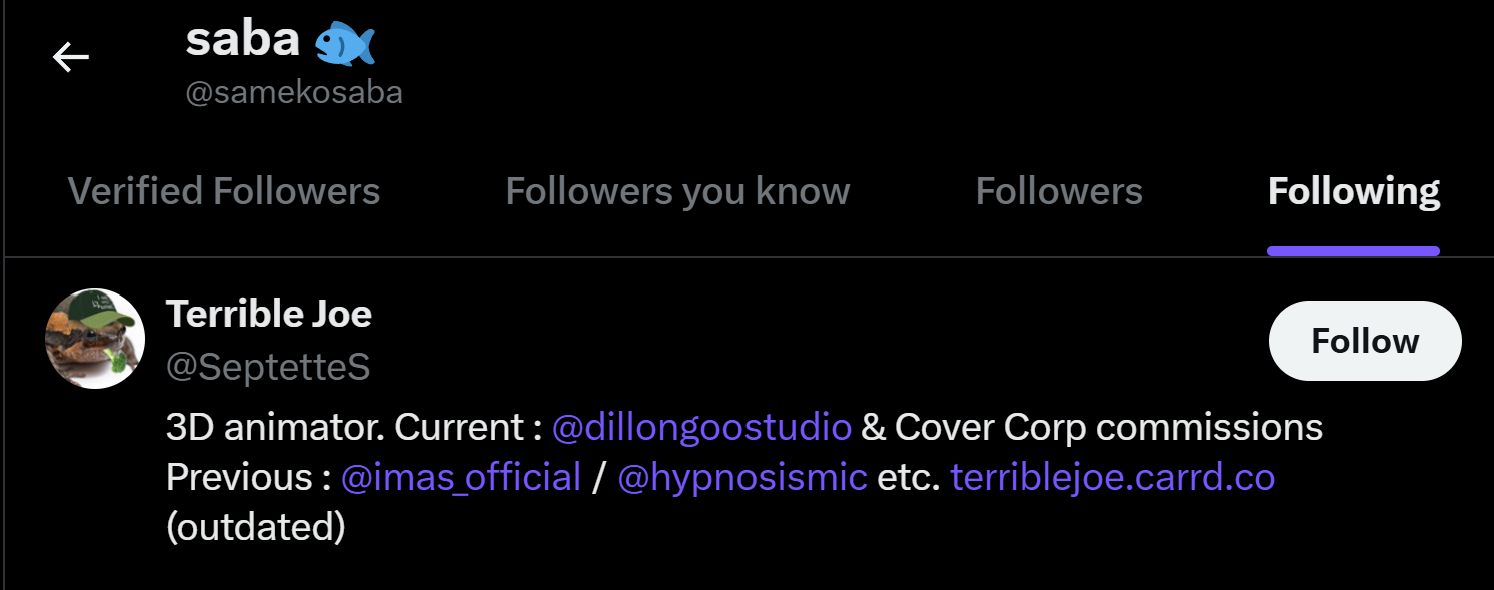The width and height of the screenshot is (1494, 590).
Task: Follow Terrible Joe
Action: coord(1365,341)
